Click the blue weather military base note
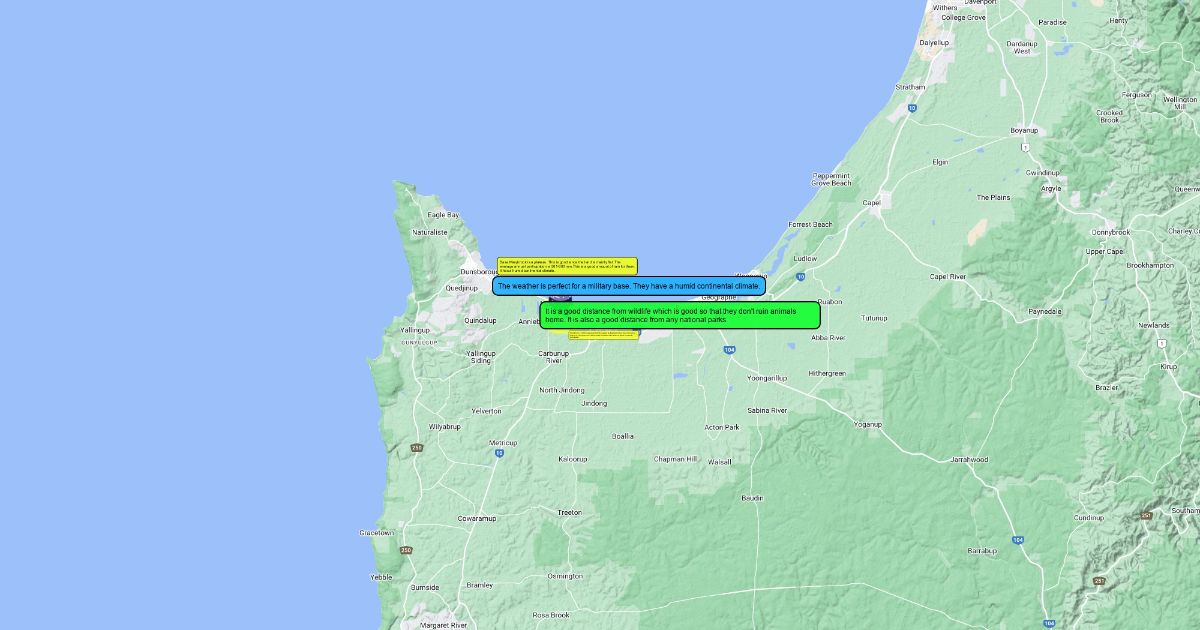 (629, 286)
